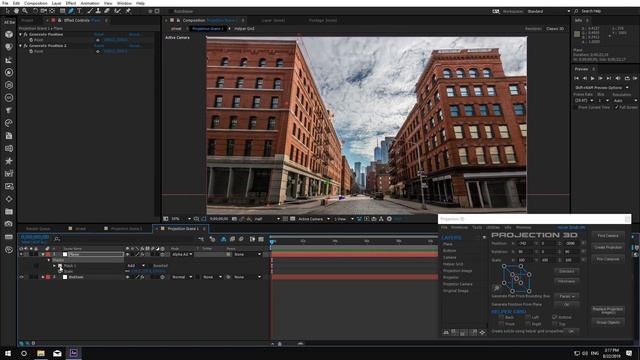Enable the Top helper grid checkbox
This screenshot has height=360, width=640.
tap(554, 324)
